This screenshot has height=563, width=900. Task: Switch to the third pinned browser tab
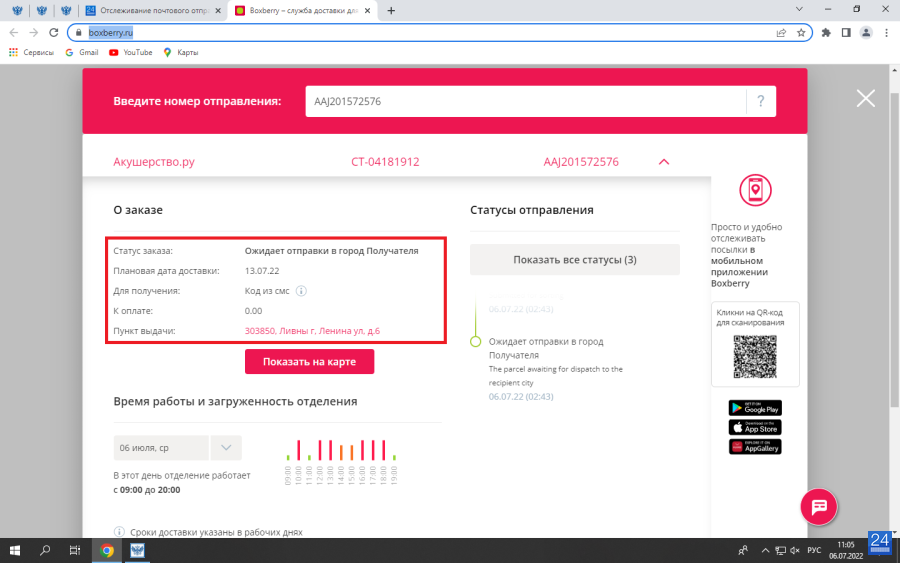coord(66,10)
